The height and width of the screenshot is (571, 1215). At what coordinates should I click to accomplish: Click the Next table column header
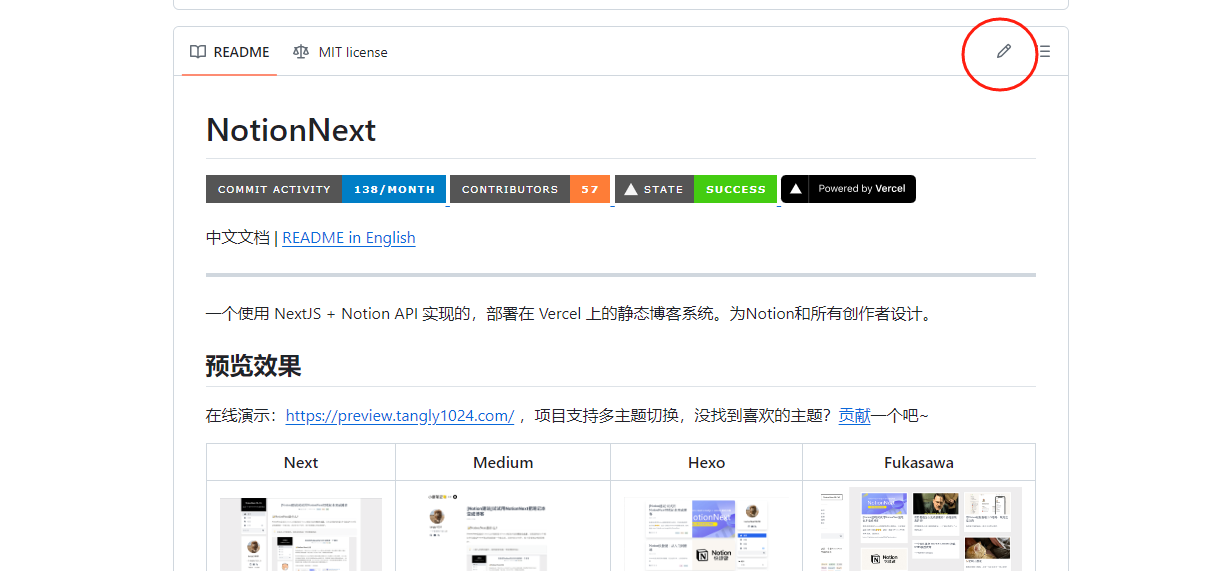tap(301, 462)
